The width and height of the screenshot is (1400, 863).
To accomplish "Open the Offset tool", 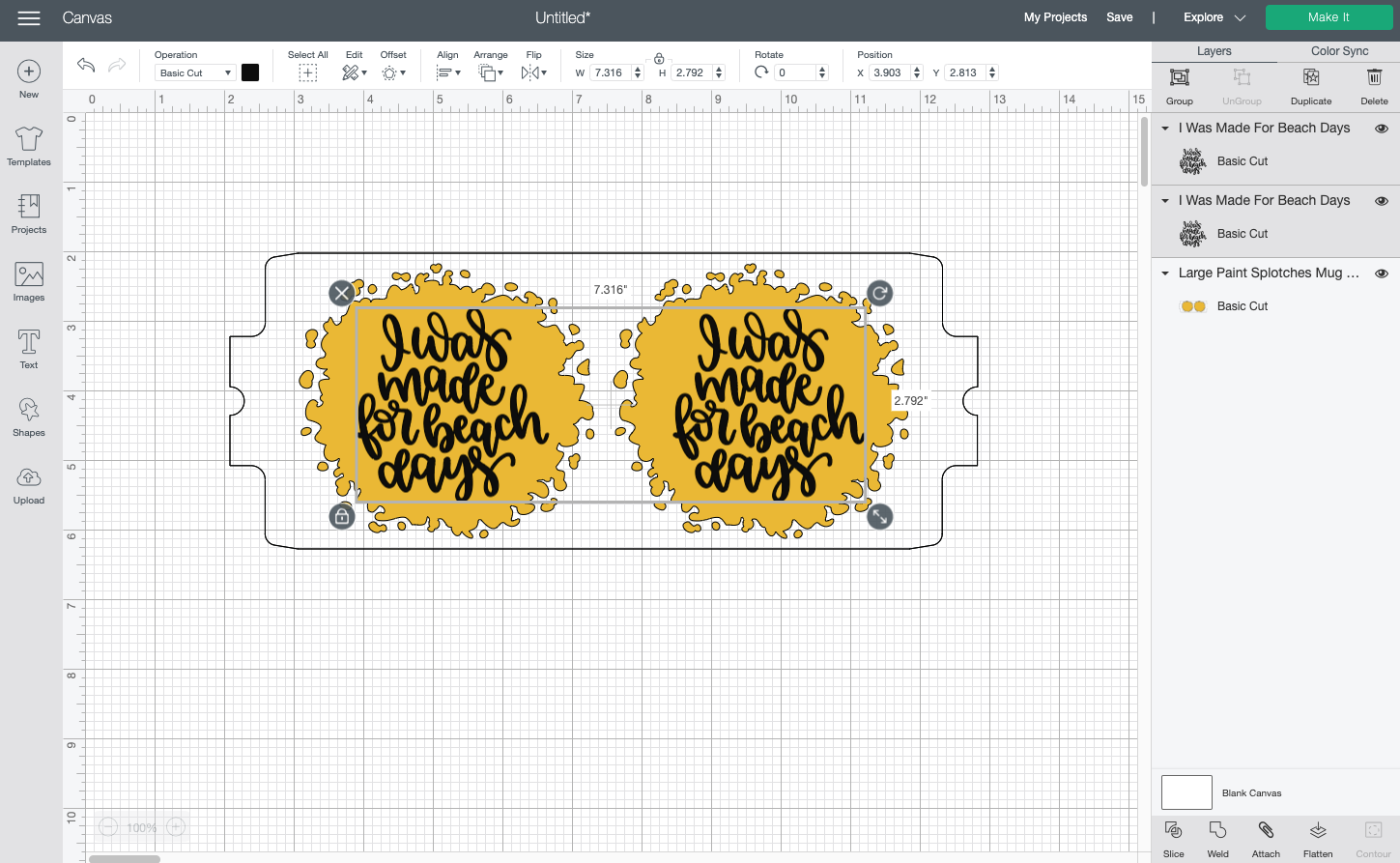I will 393,72.
